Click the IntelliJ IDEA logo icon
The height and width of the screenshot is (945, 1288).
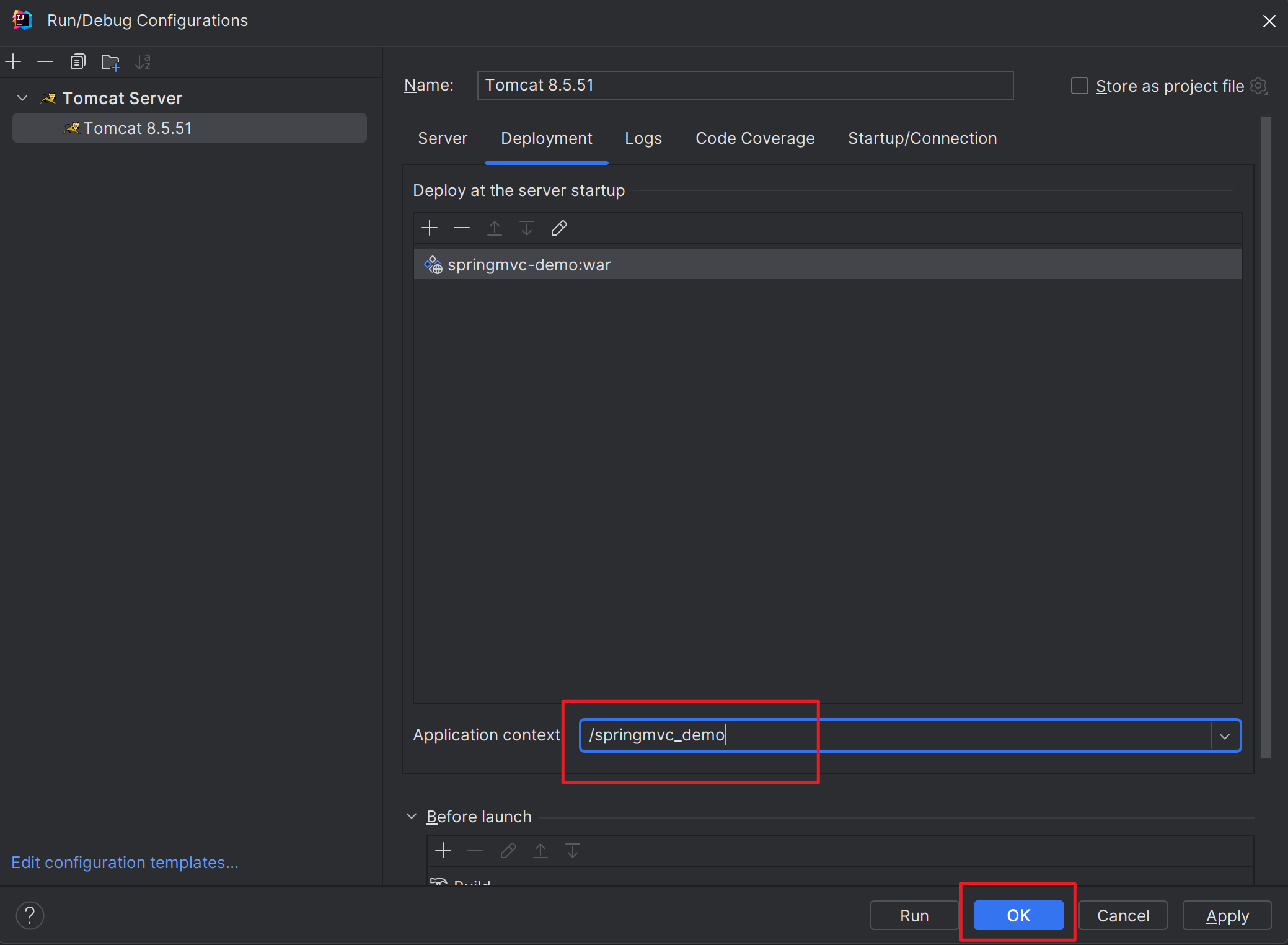pyautogui.click(x=22, y=20)
